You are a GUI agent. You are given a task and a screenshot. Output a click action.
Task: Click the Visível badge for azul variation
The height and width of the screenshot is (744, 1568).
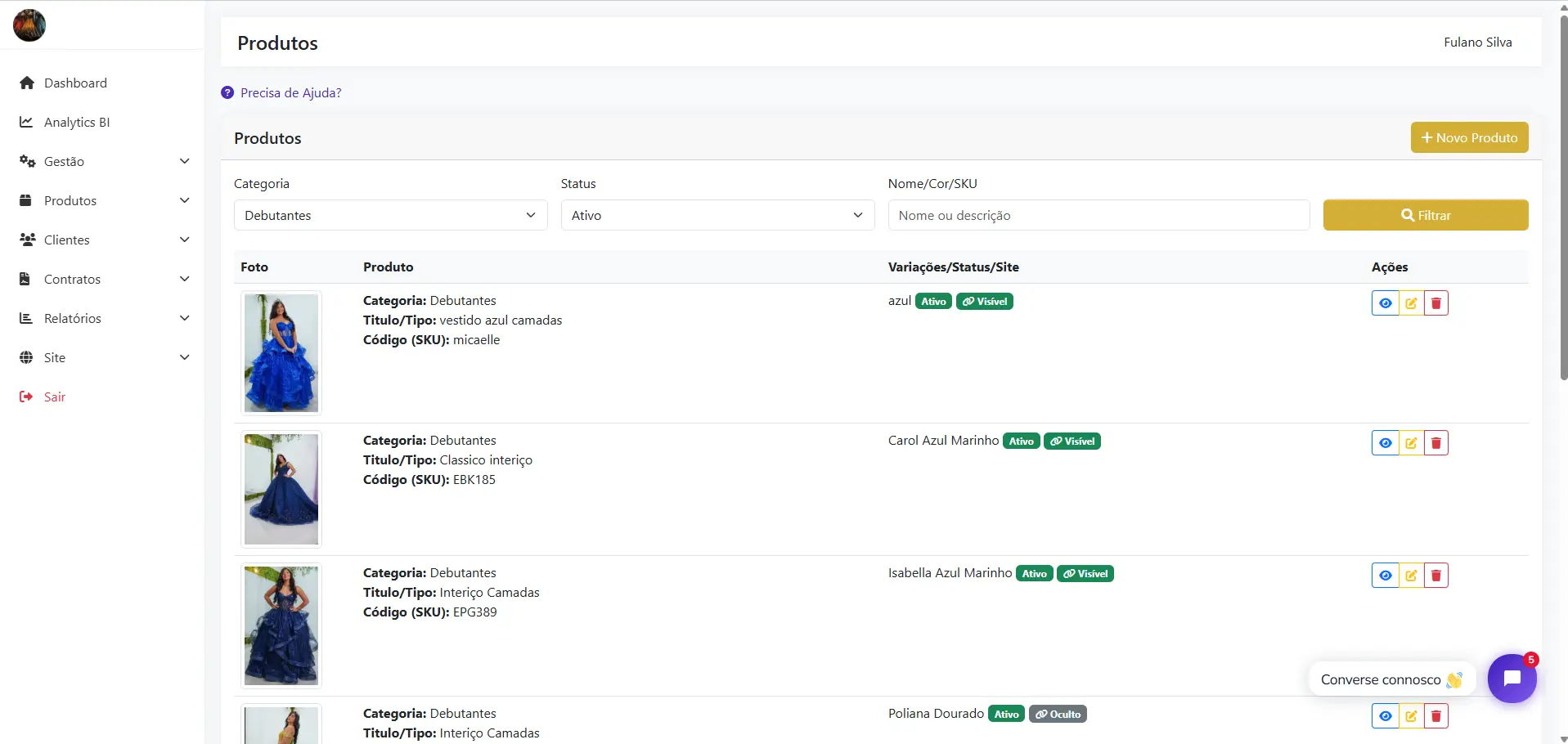[x=985, y=302]
